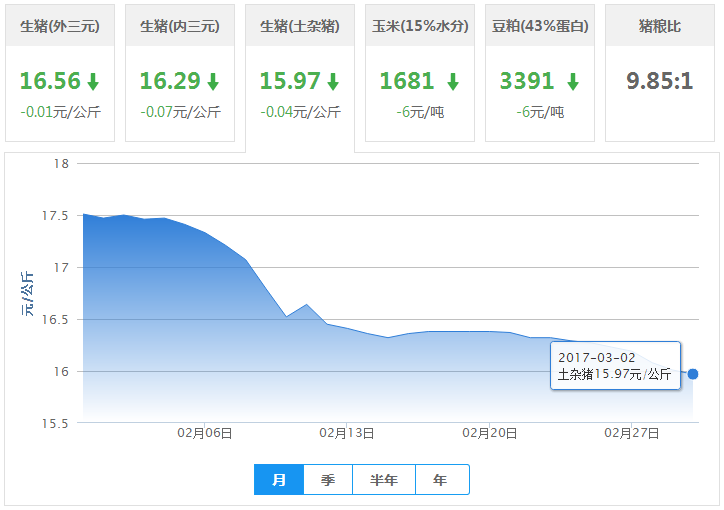
Task: Switch chart to 季 range
Action: point(328,480)
